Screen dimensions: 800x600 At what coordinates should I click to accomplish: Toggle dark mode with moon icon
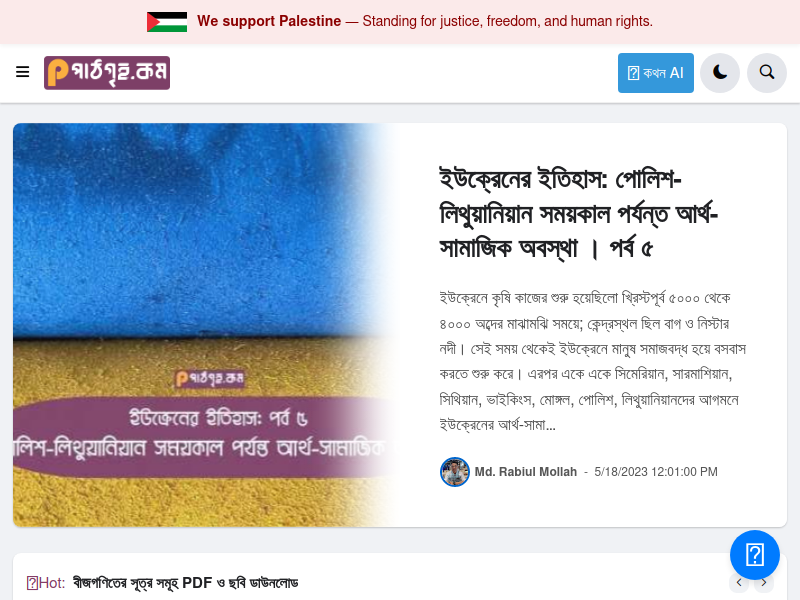click(720, 73)
